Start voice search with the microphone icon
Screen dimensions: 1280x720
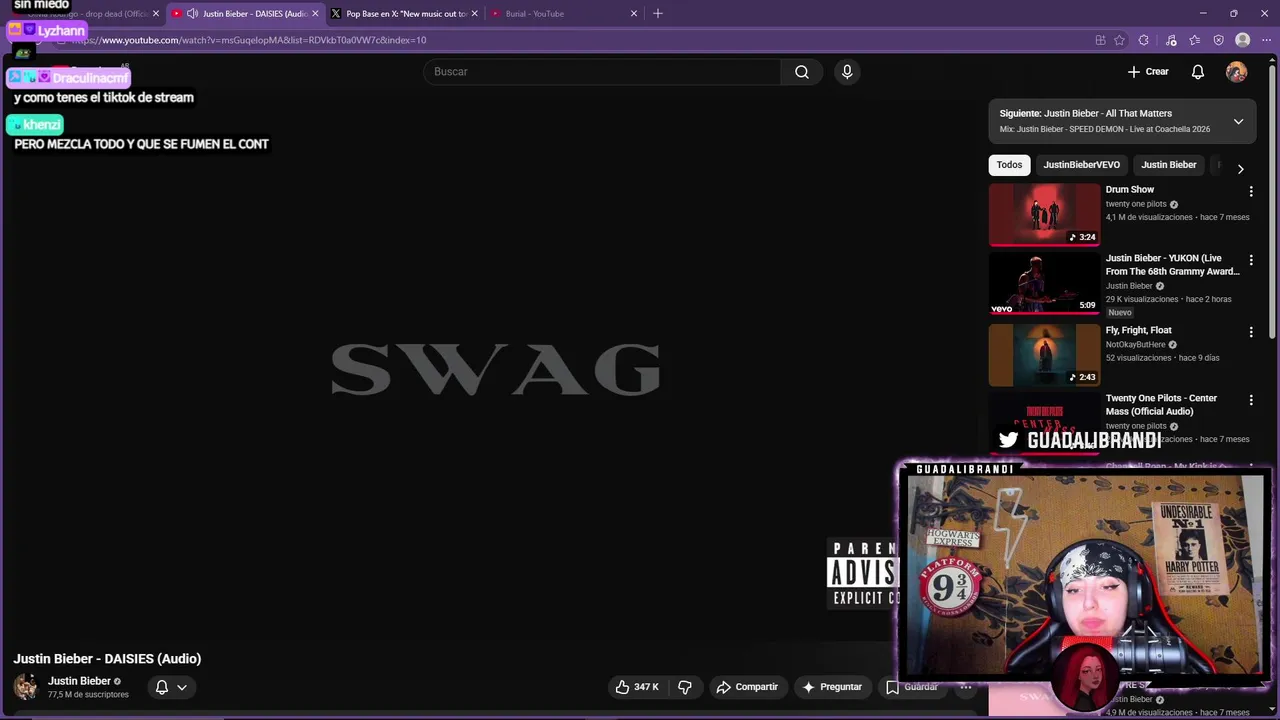click(x=847, y=72)
